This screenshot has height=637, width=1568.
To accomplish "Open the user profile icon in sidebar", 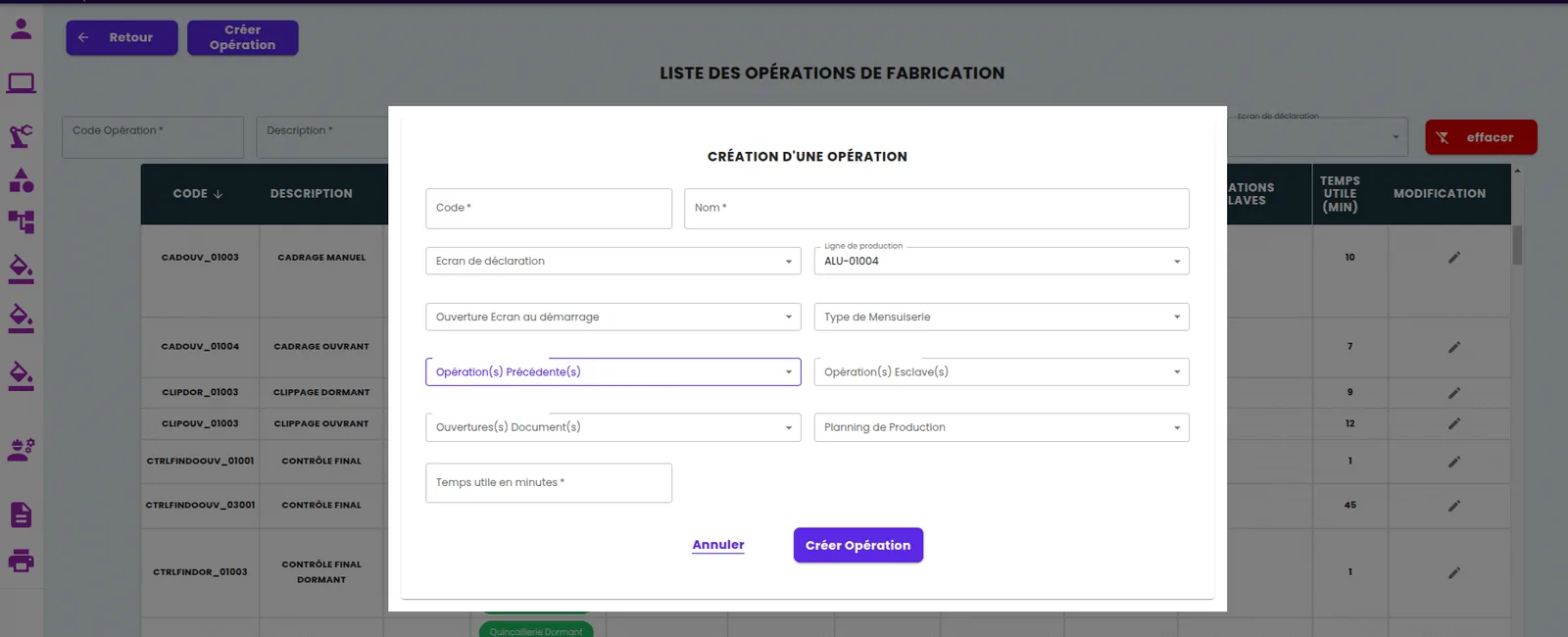I will click(21, 29).
